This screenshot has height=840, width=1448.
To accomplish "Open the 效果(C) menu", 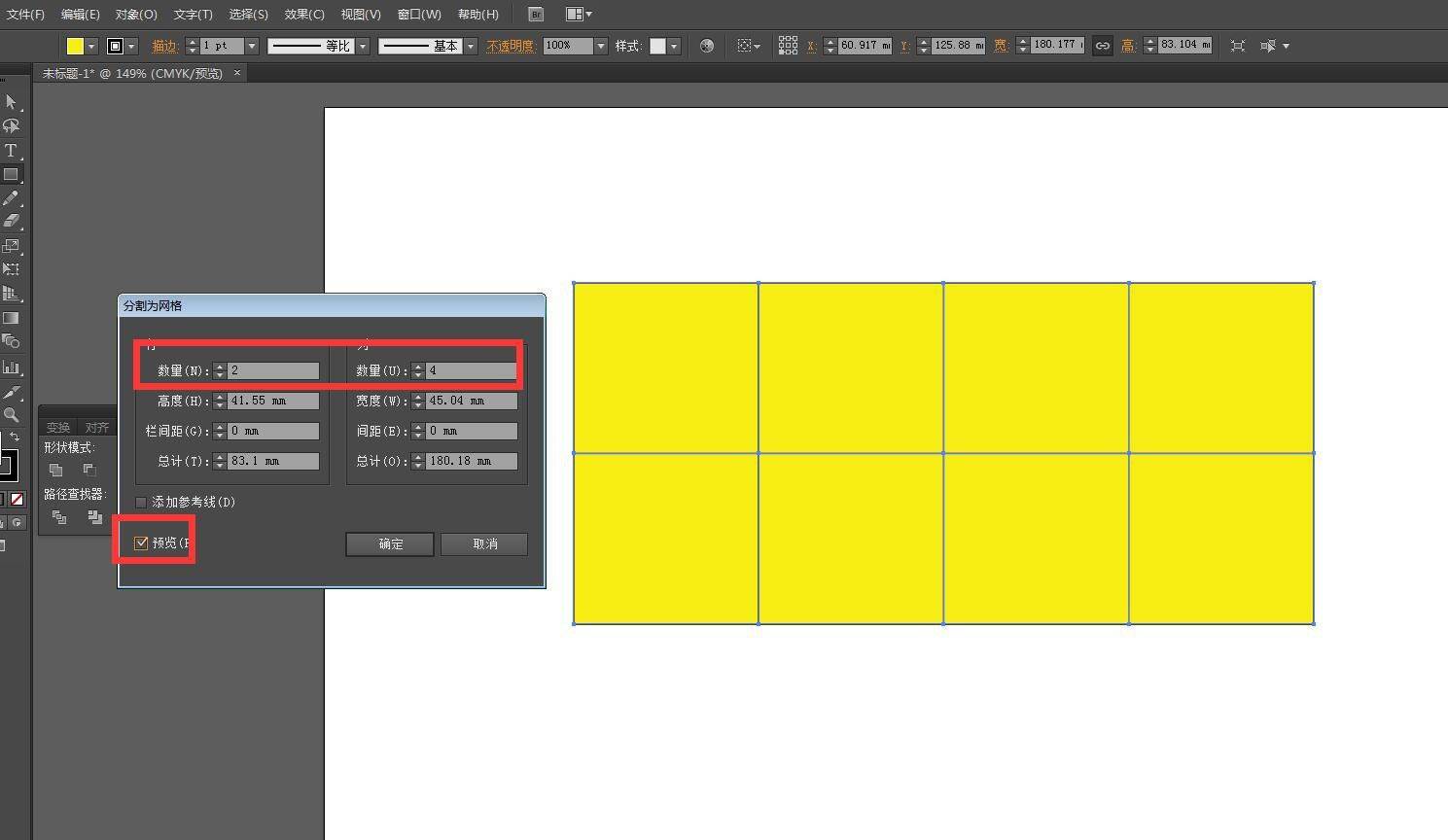I will (304, 15).
